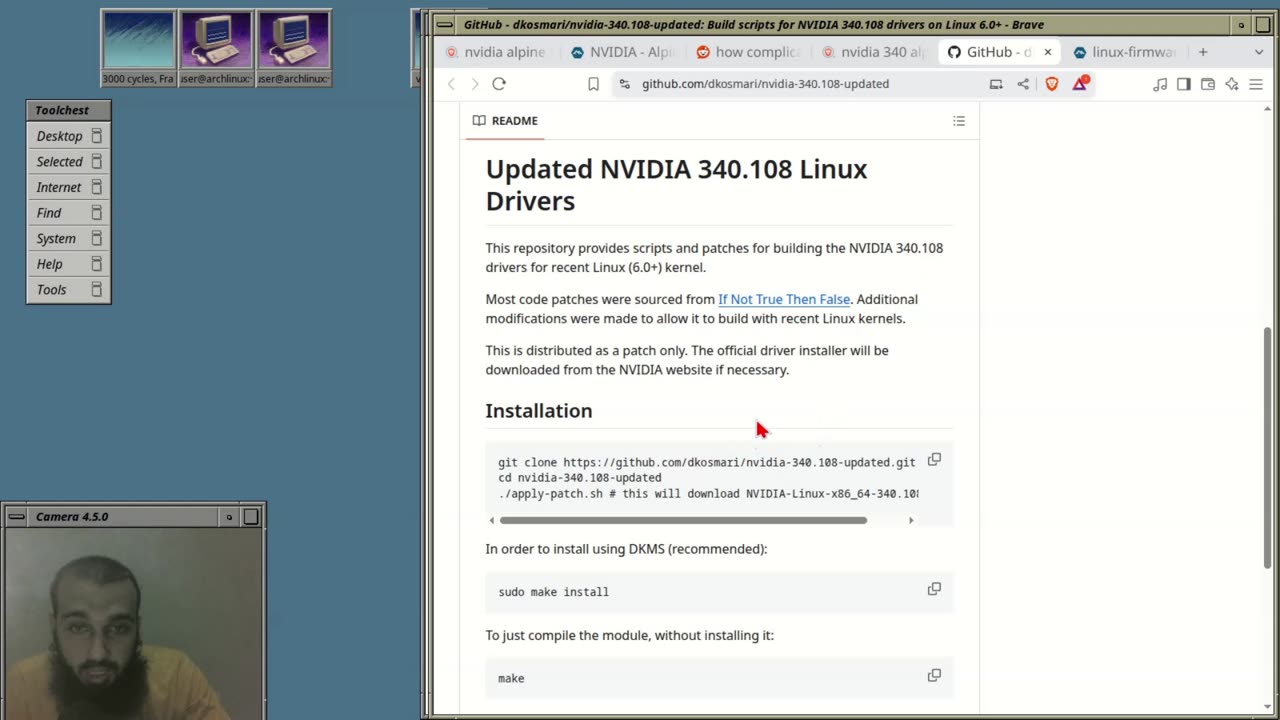
Task: Copy the 'make' command
Action: (x=934, y=675)
